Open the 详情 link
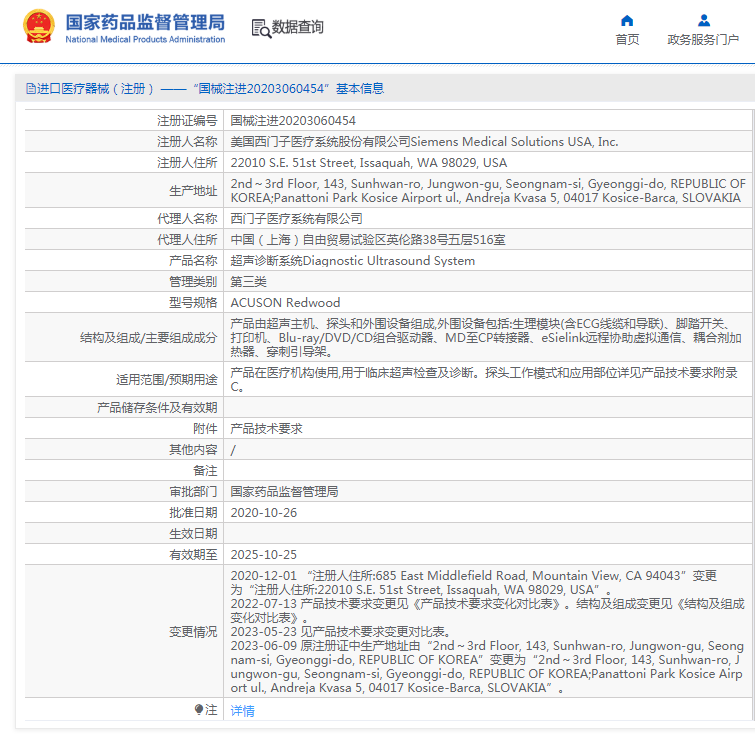 tap(242, 710)
